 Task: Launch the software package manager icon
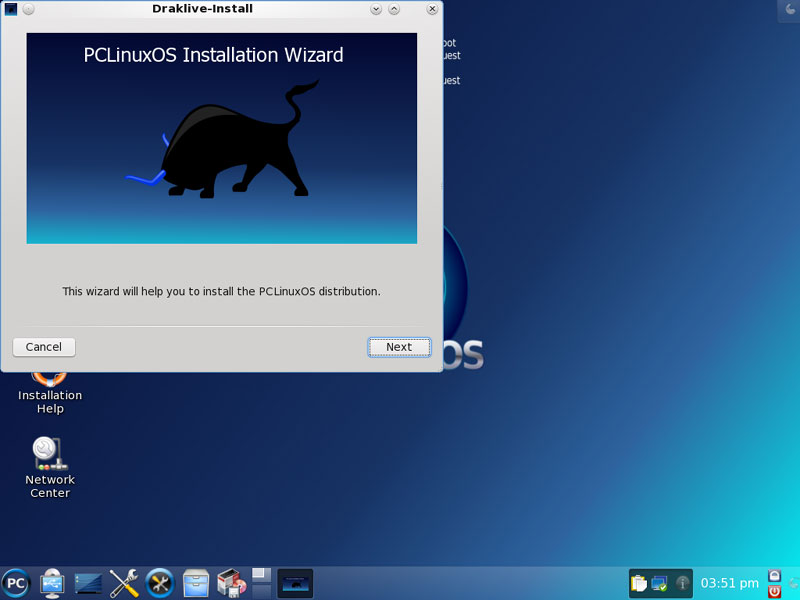coord(232,583)
